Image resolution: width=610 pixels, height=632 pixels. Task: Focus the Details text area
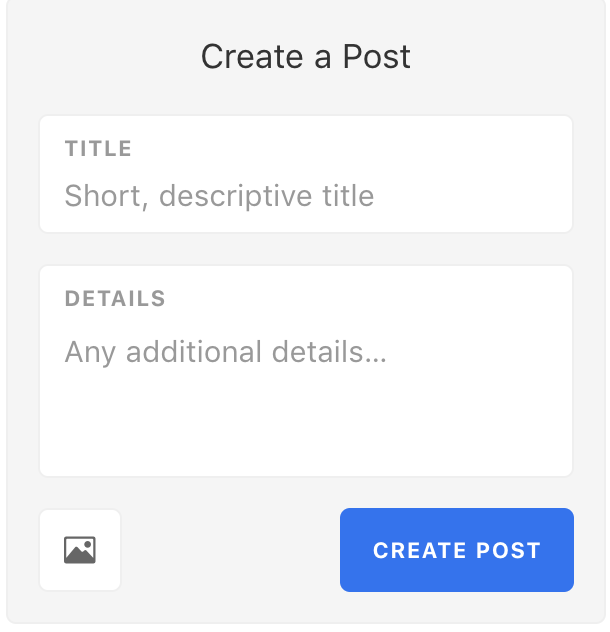pyautogui.click(x=306, y=371)
